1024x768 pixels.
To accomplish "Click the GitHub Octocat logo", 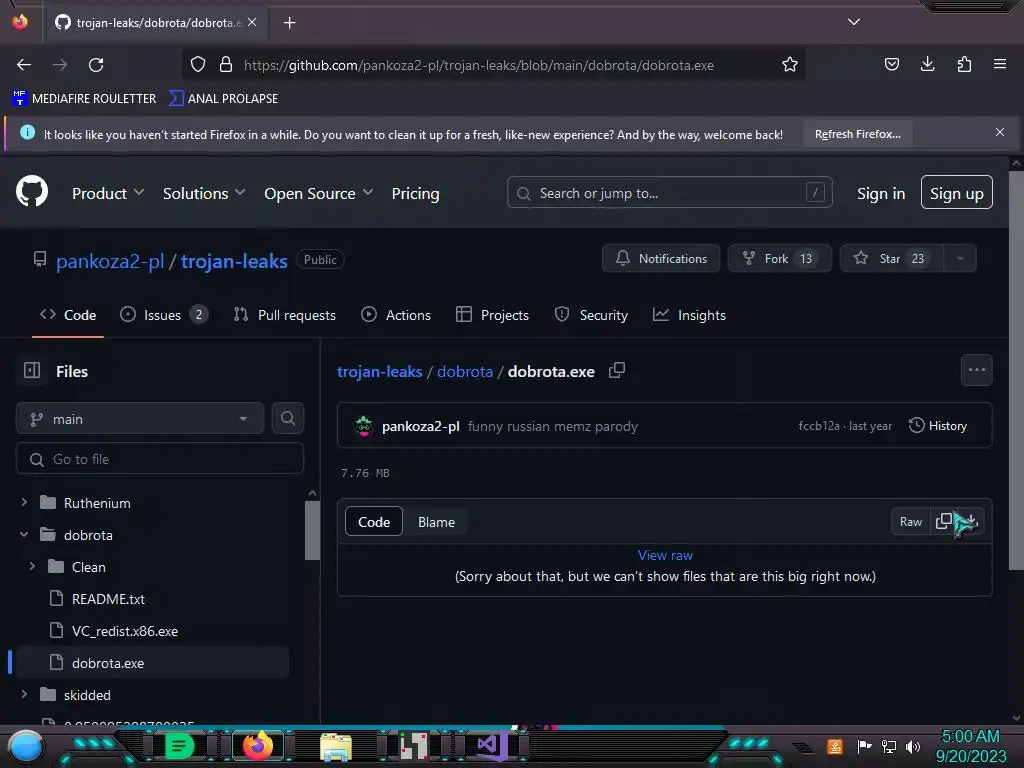I will pyautogui.click(x=31, y=191).
